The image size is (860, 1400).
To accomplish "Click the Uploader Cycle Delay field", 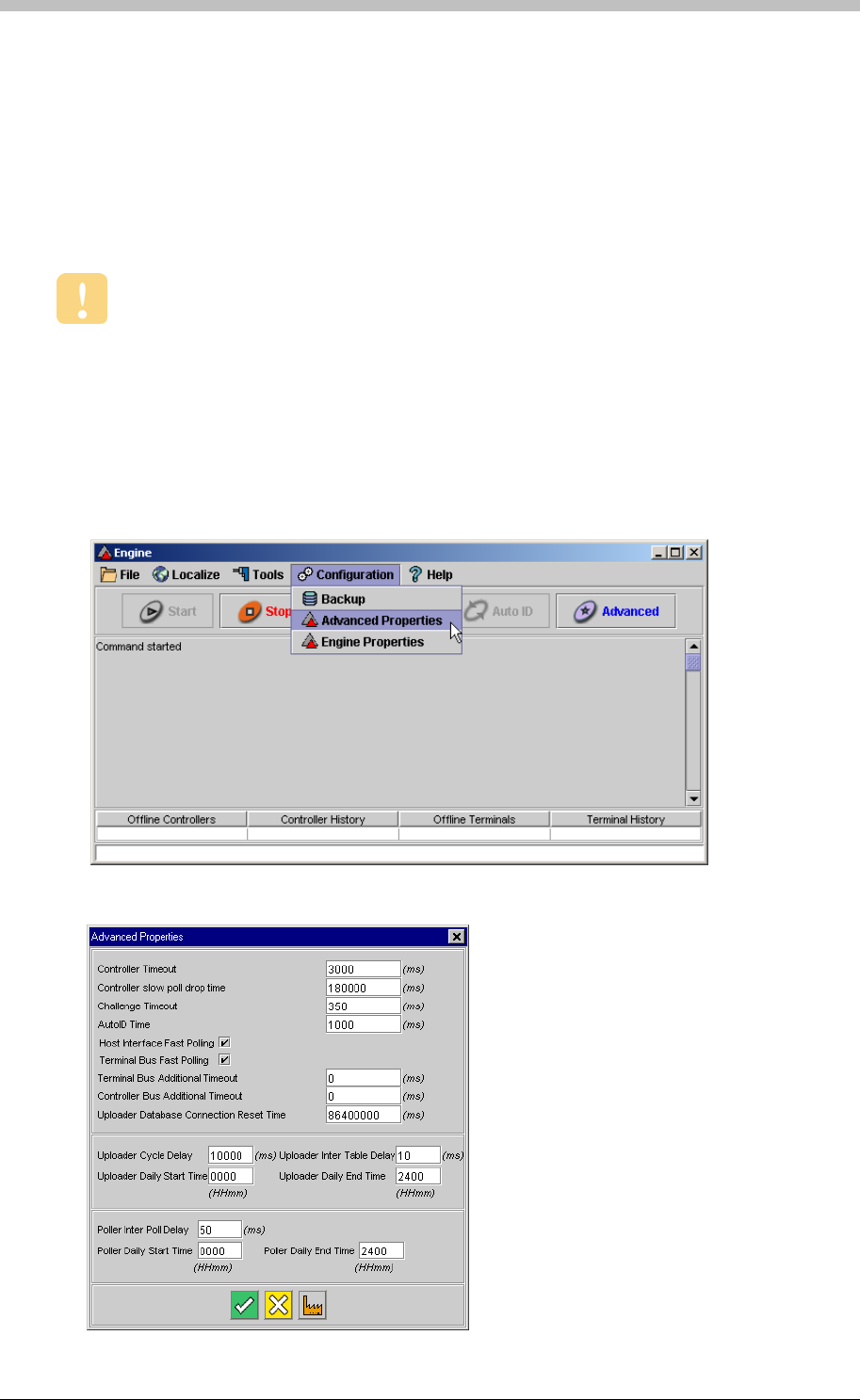I will click(230, 1155).
